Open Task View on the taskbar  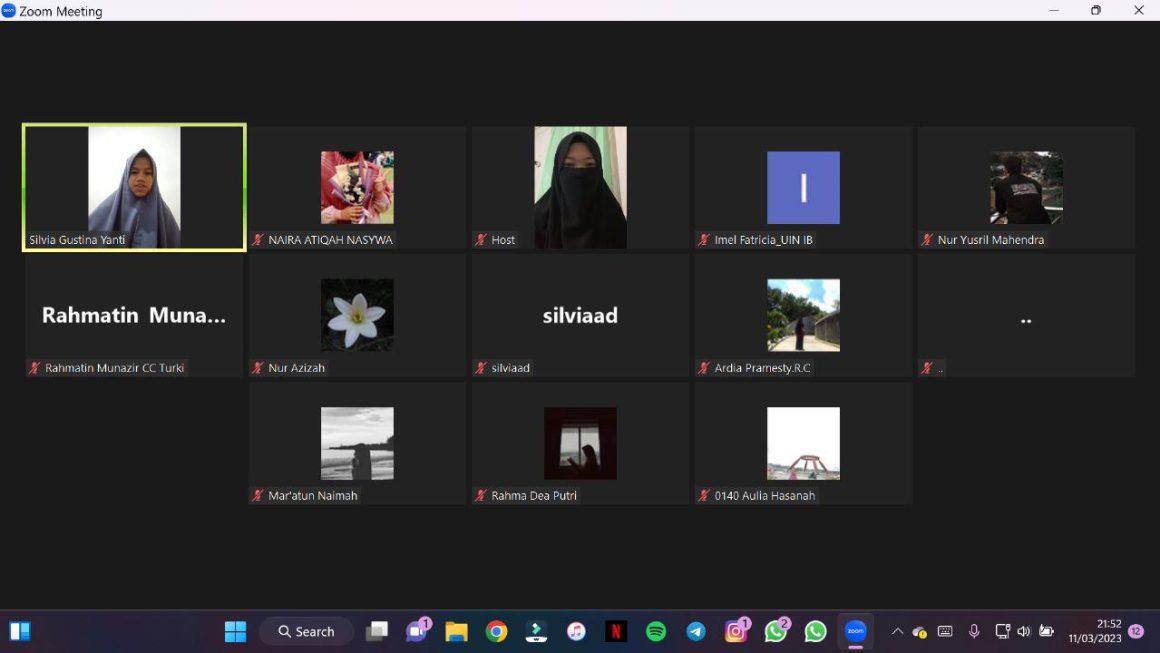pyautogui.click(x=376, y=631)
